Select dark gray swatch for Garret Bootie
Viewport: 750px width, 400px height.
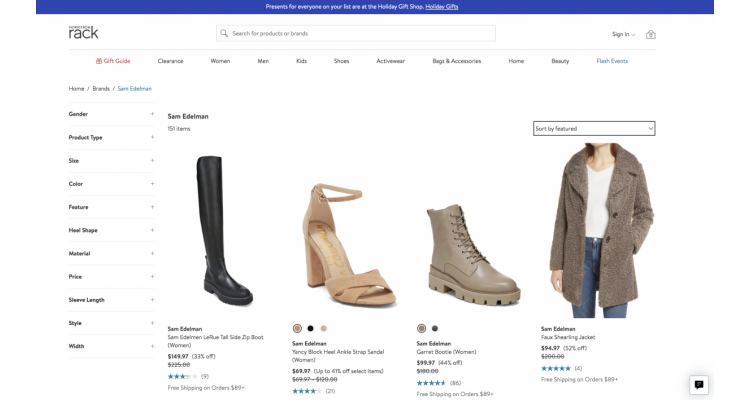435,328
